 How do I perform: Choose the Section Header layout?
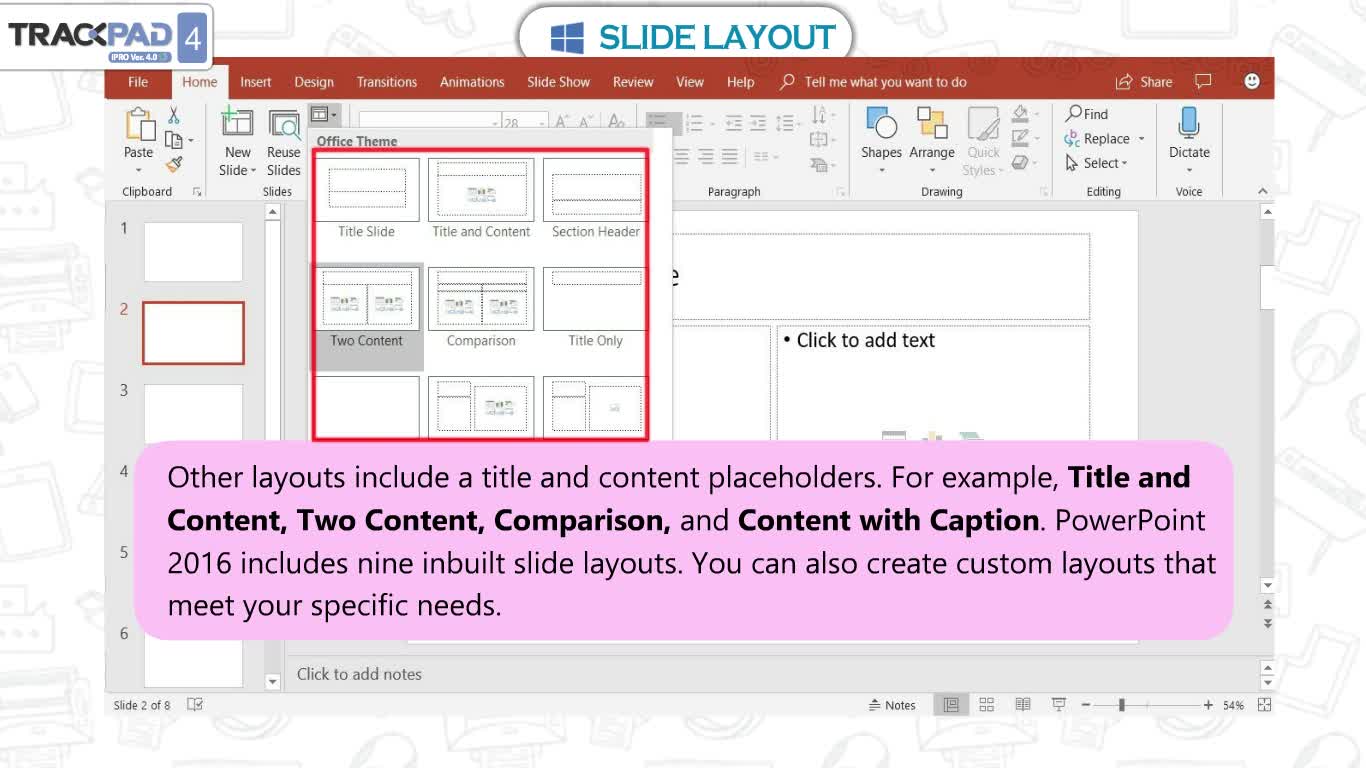595,199
